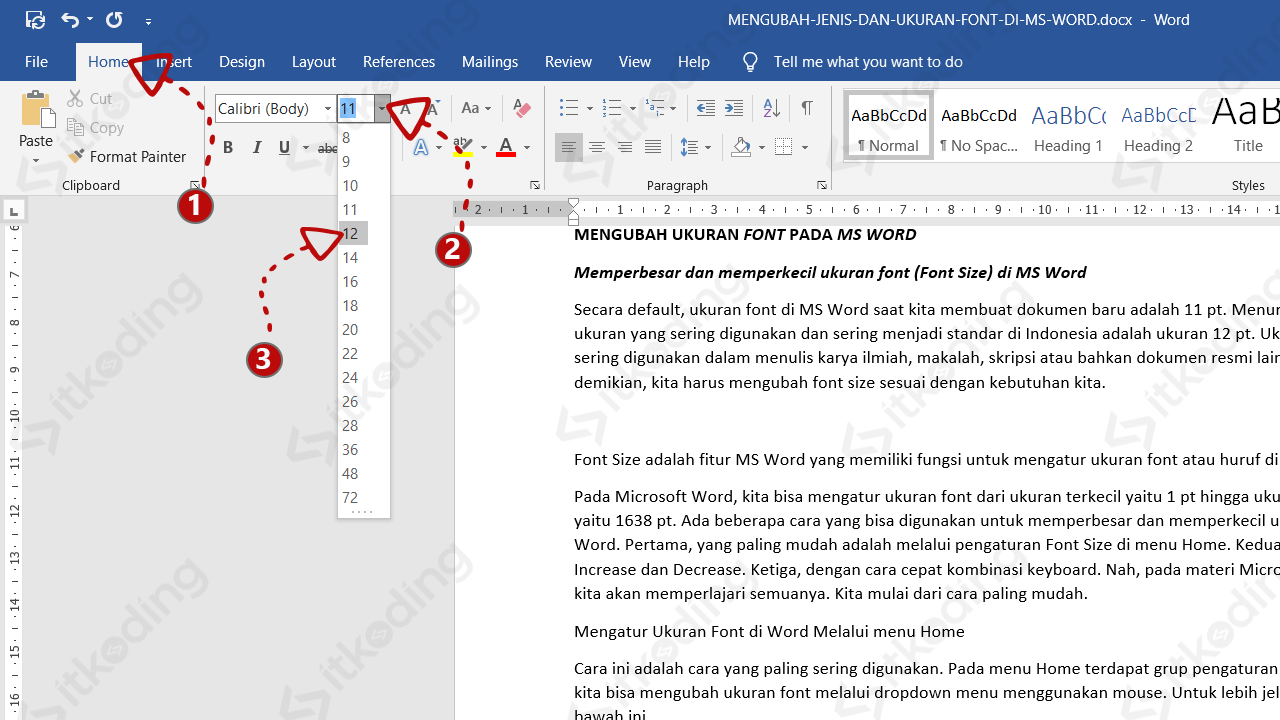Image resolution: width=1280 pixels, height=720 pixels.
Task: Click the Shading paint bucket icon
Action: coord(741,148)
